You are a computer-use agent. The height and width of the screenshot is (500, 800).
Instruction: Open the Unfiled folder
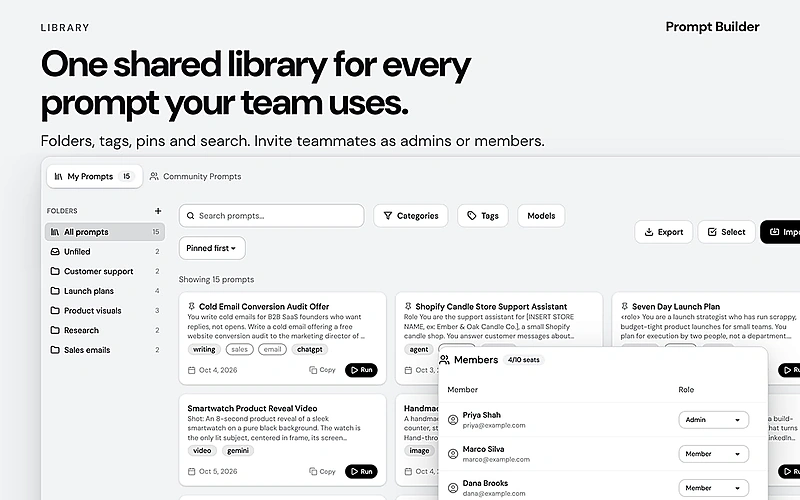105,252
